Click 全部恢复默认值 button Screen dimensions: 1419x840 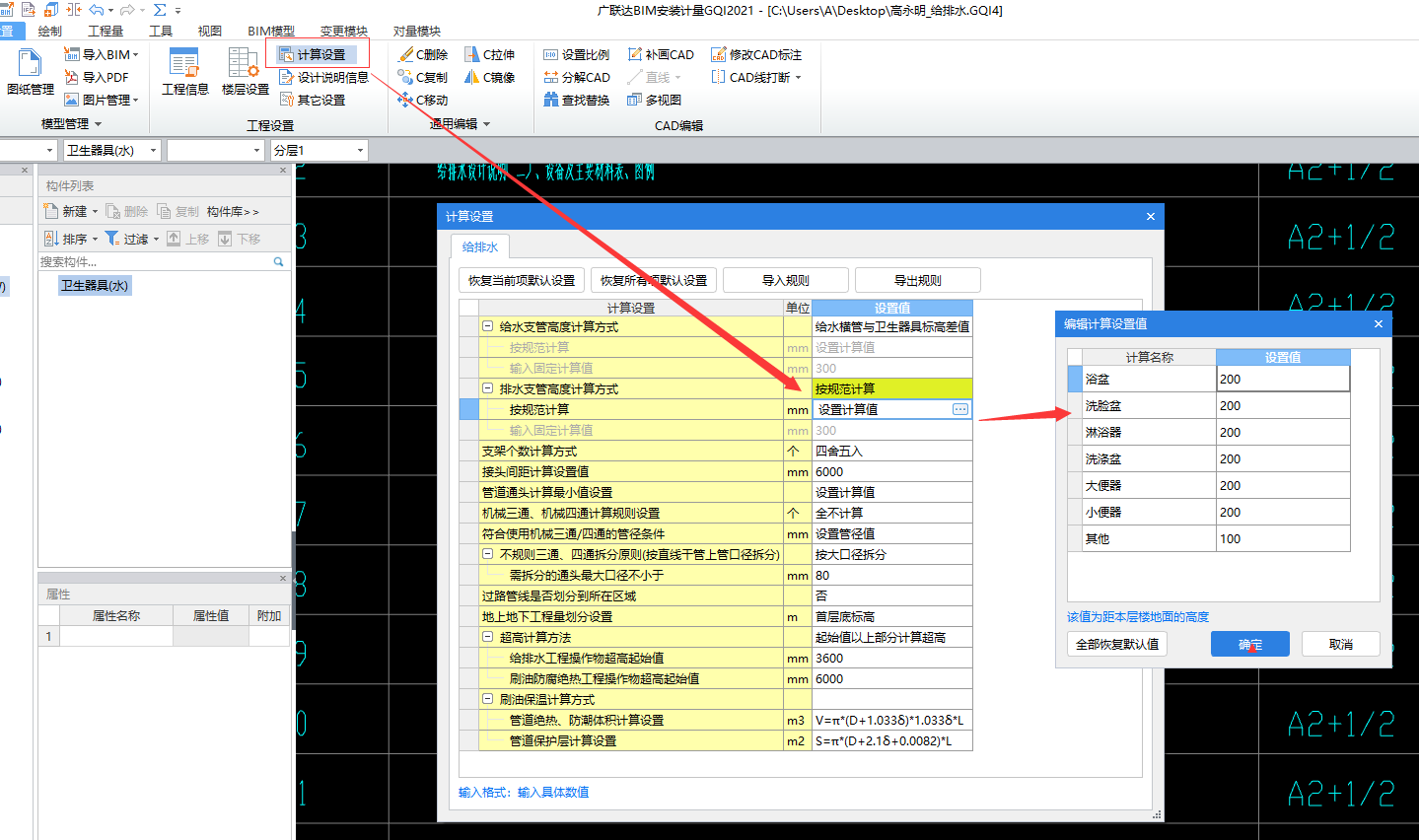[1117, 644]
